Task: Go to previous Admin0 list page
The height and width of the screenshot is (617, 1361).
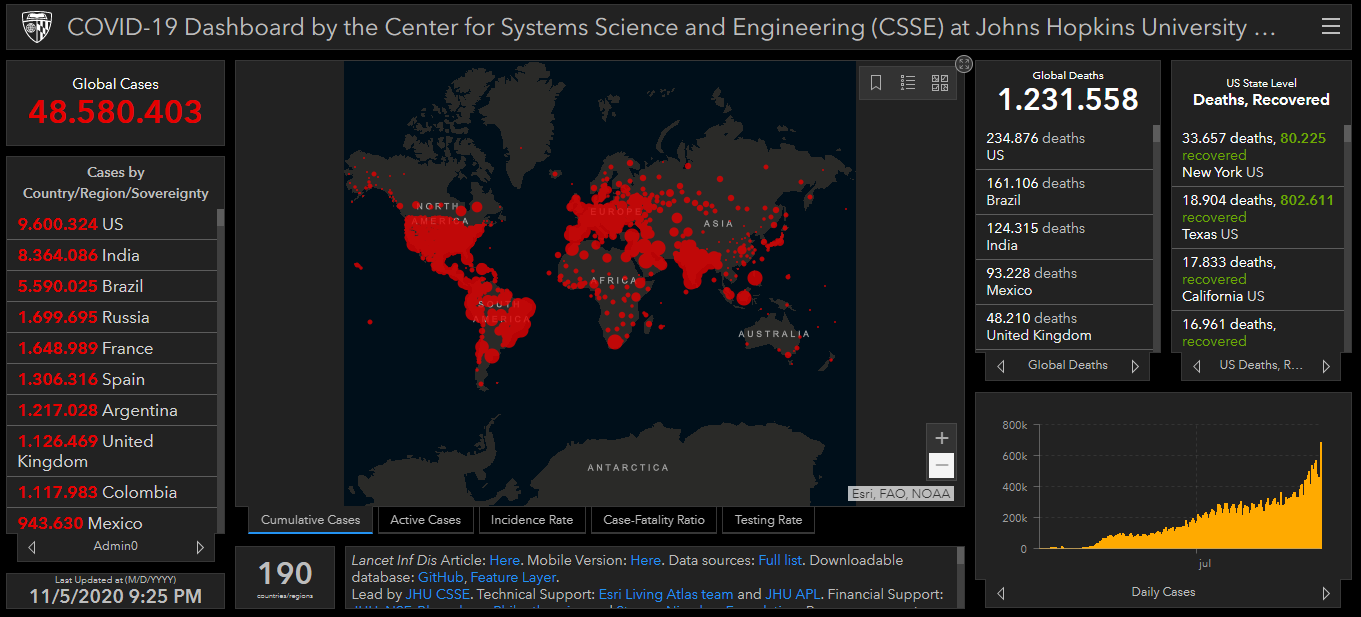Action: click(32, 547)
